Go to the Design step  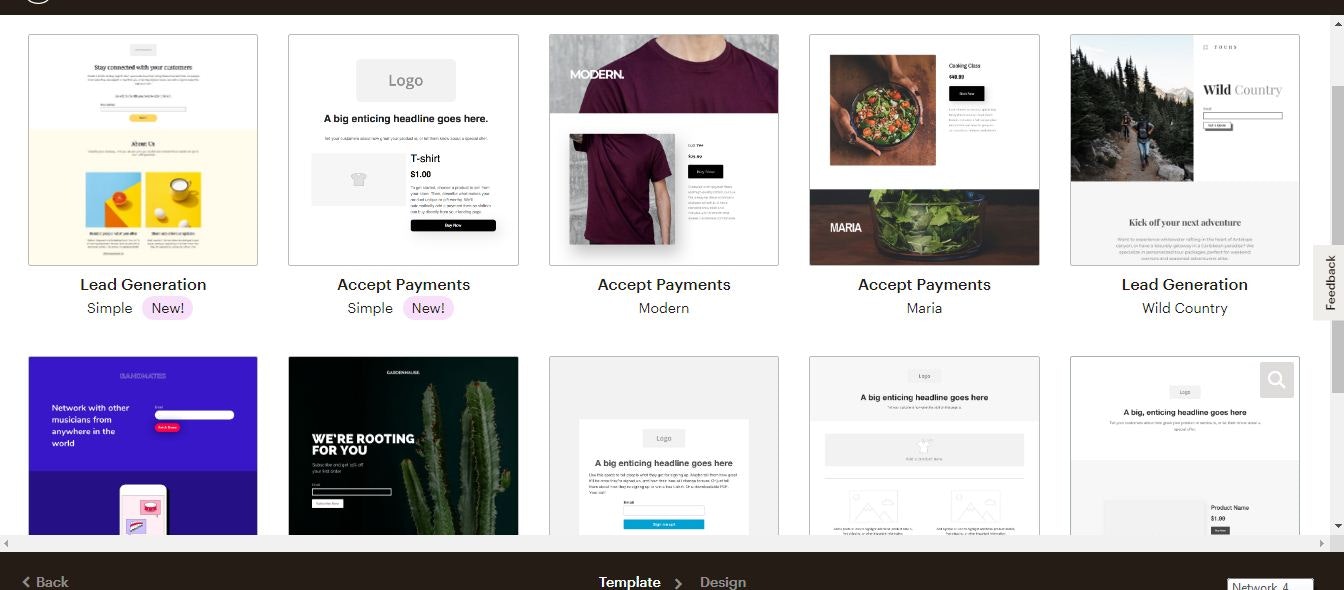[x=723, y=582]
